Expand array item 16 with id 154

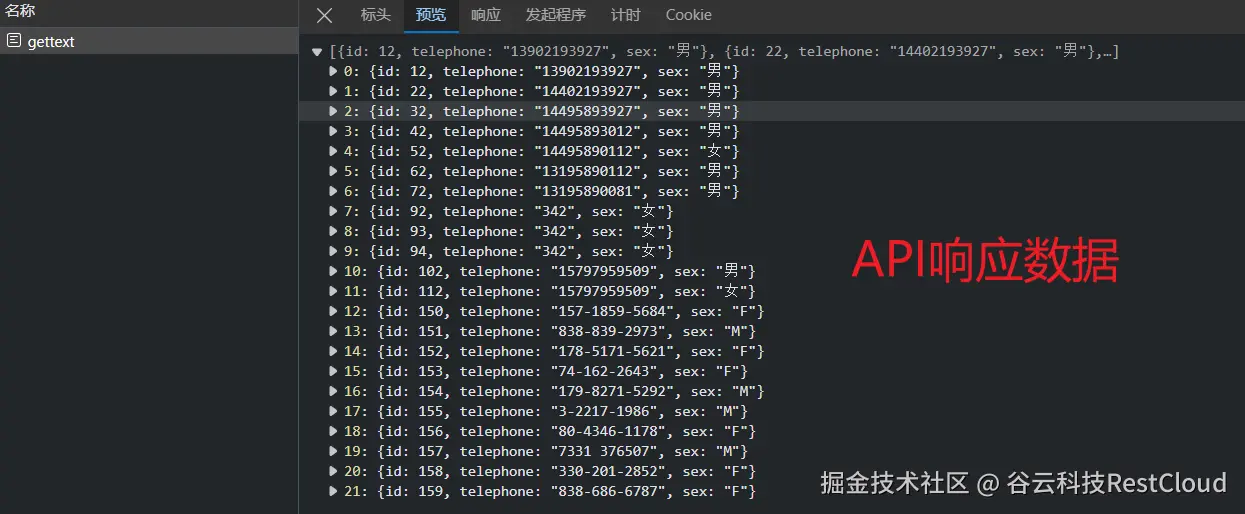(334, 391)
